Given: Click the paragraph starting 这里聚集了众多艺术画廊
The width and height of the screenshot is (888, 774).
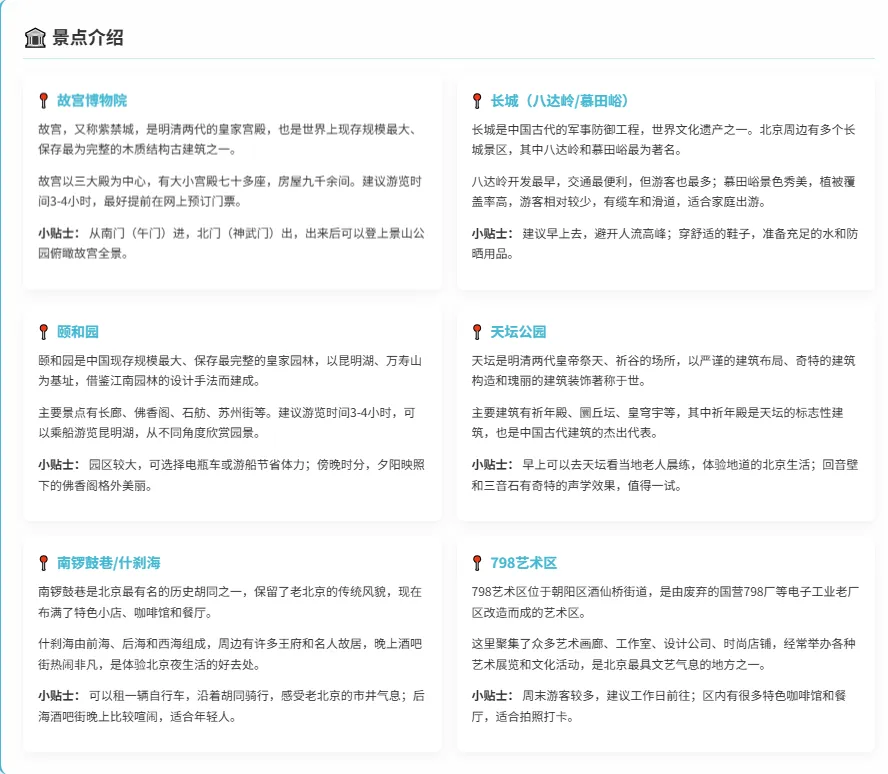Looking at the screenshot, I should click(664, 654).
